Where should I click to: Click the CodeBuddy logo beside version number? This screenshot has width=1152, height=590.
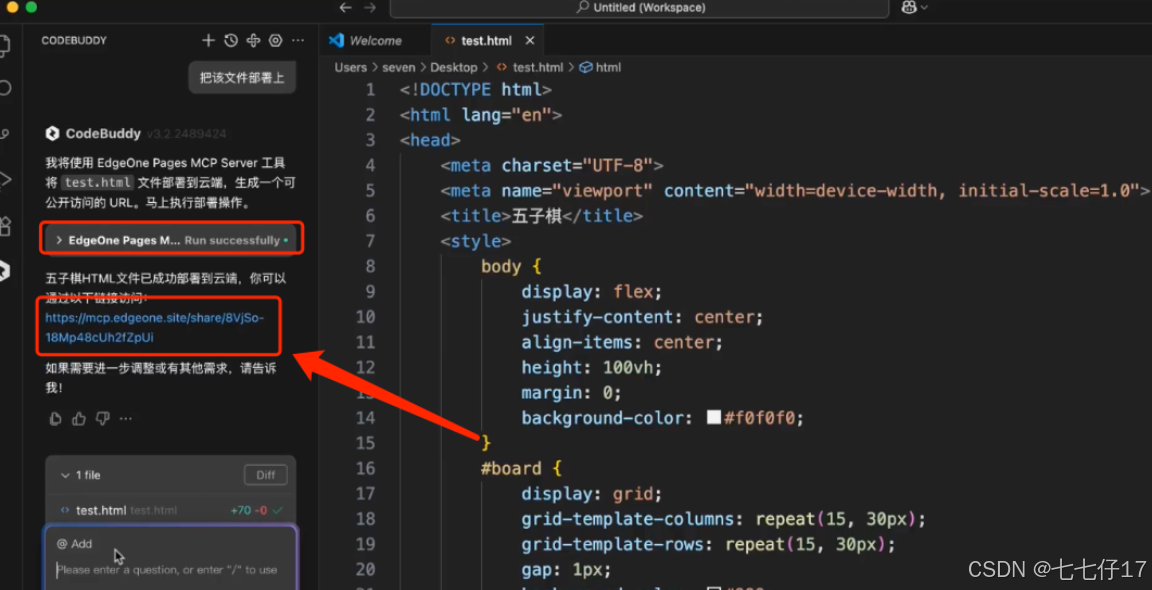(x=52, y=134)
